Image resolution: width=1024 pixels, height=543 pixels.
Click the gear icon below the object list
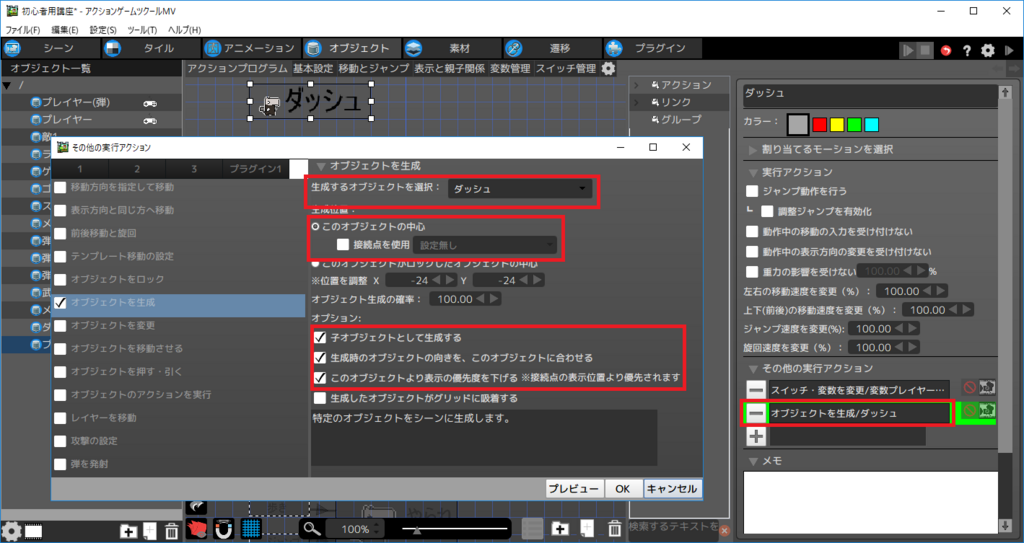[10, 531]
